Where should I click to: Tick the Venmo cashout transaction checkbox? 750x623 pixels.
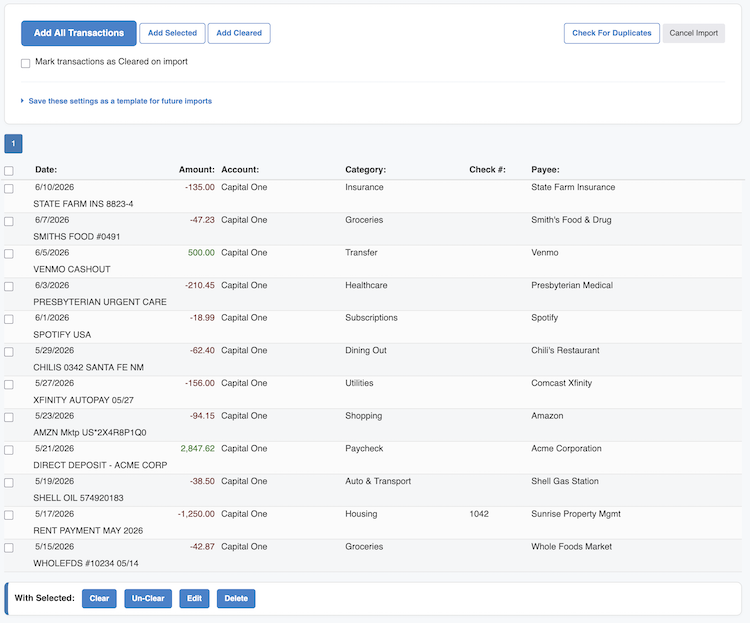pos(9,254)
